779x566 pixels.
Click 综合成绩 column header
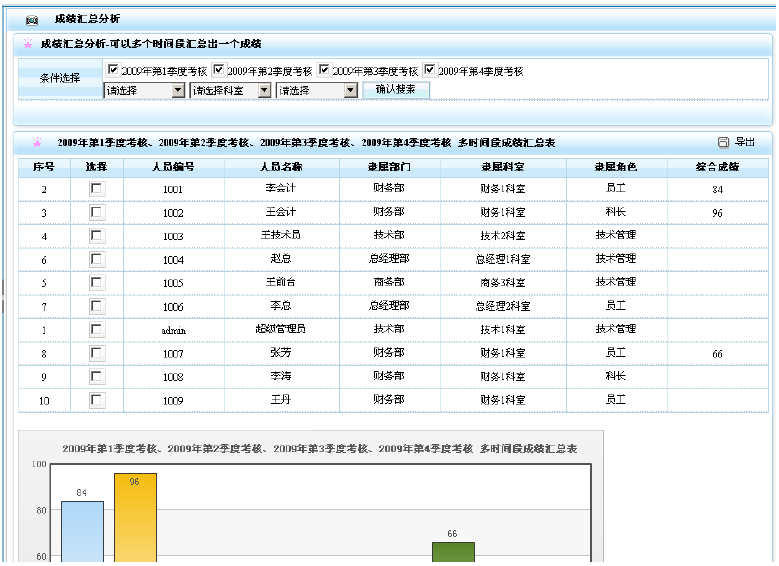(x=717, y=167)
